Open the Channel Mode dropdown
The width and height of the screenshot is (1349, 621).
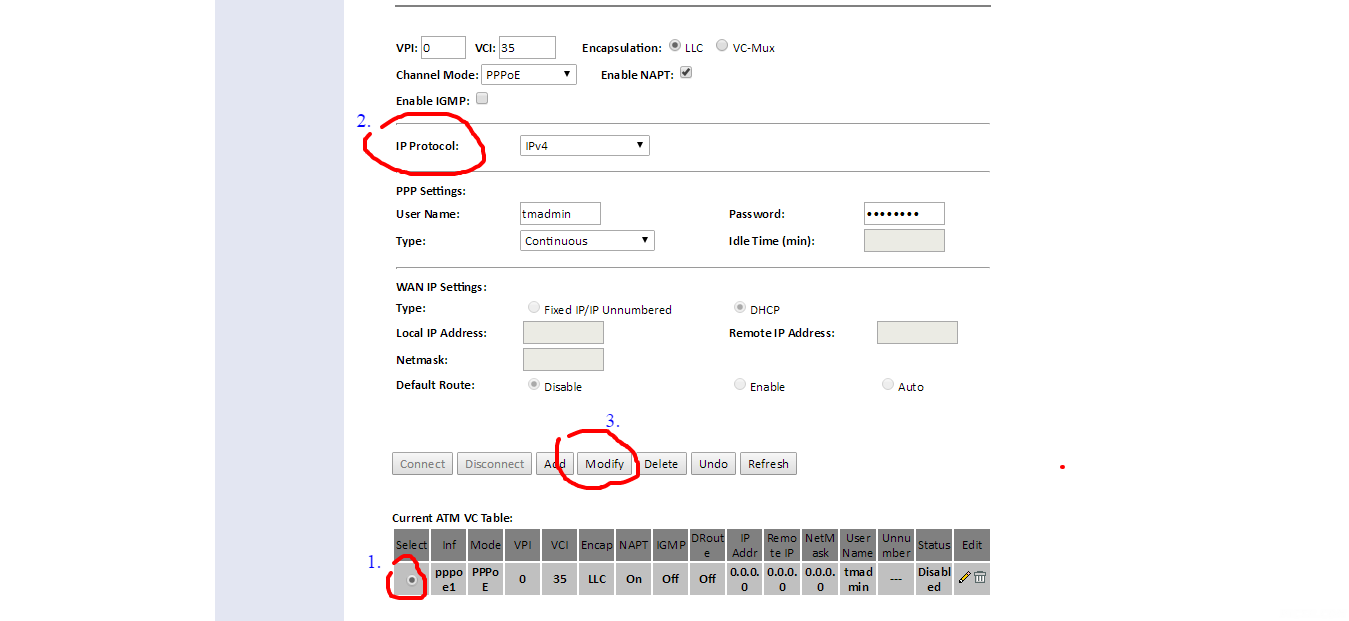coord(528,75)
